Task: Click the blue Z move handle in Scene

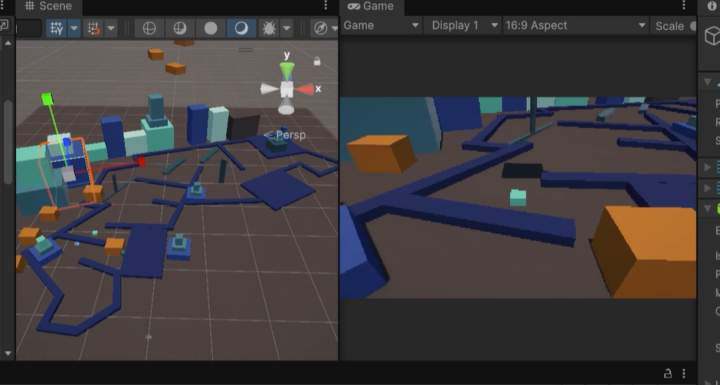Action: point(67,142)
